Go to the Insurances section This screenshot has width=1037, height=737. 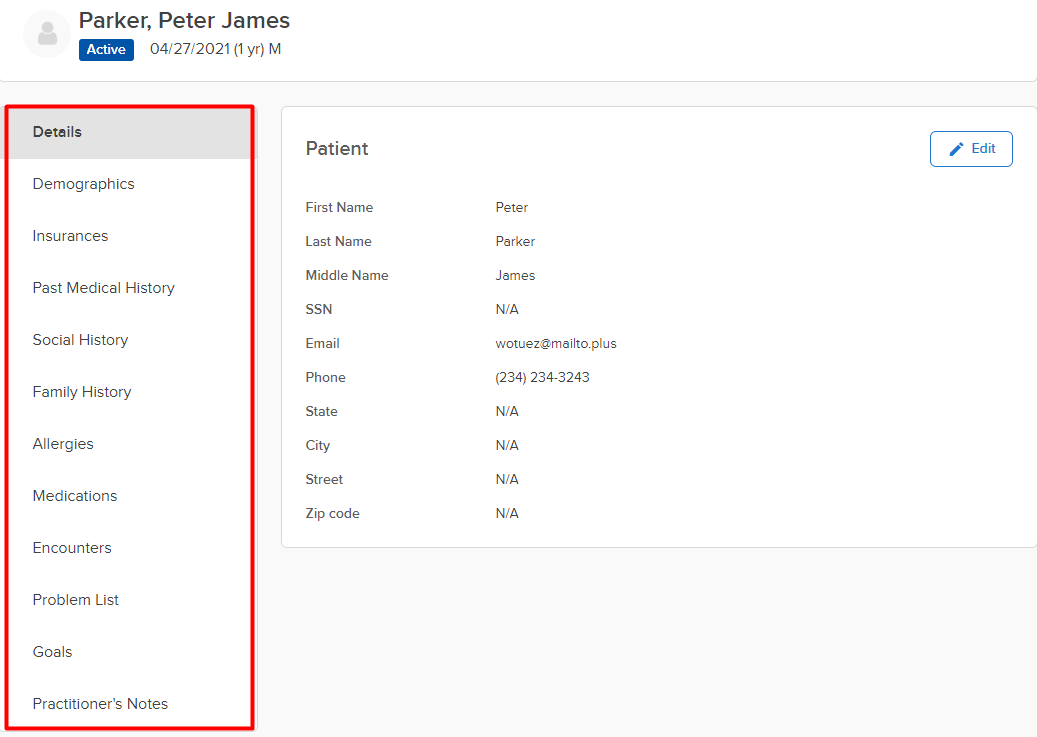tap(70, 236)
